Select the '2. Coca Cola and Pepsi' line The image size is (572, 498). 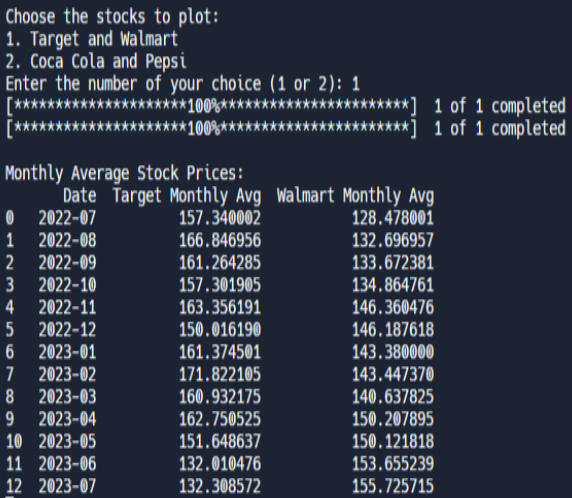(96, 62)
